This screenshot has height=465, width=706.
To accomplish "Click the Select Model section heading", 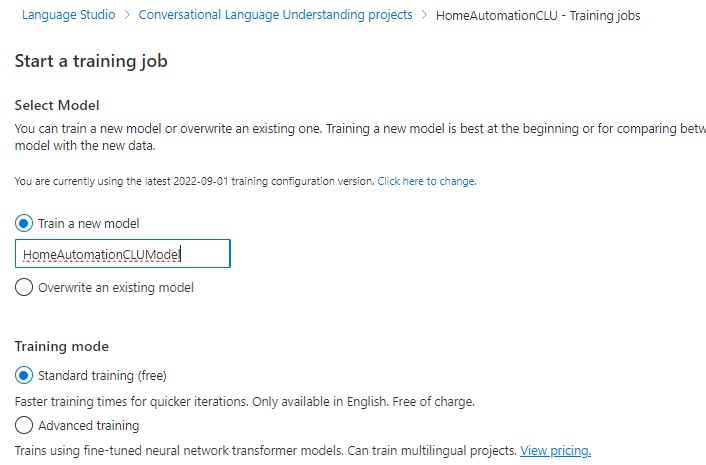I will click(57, 105).
